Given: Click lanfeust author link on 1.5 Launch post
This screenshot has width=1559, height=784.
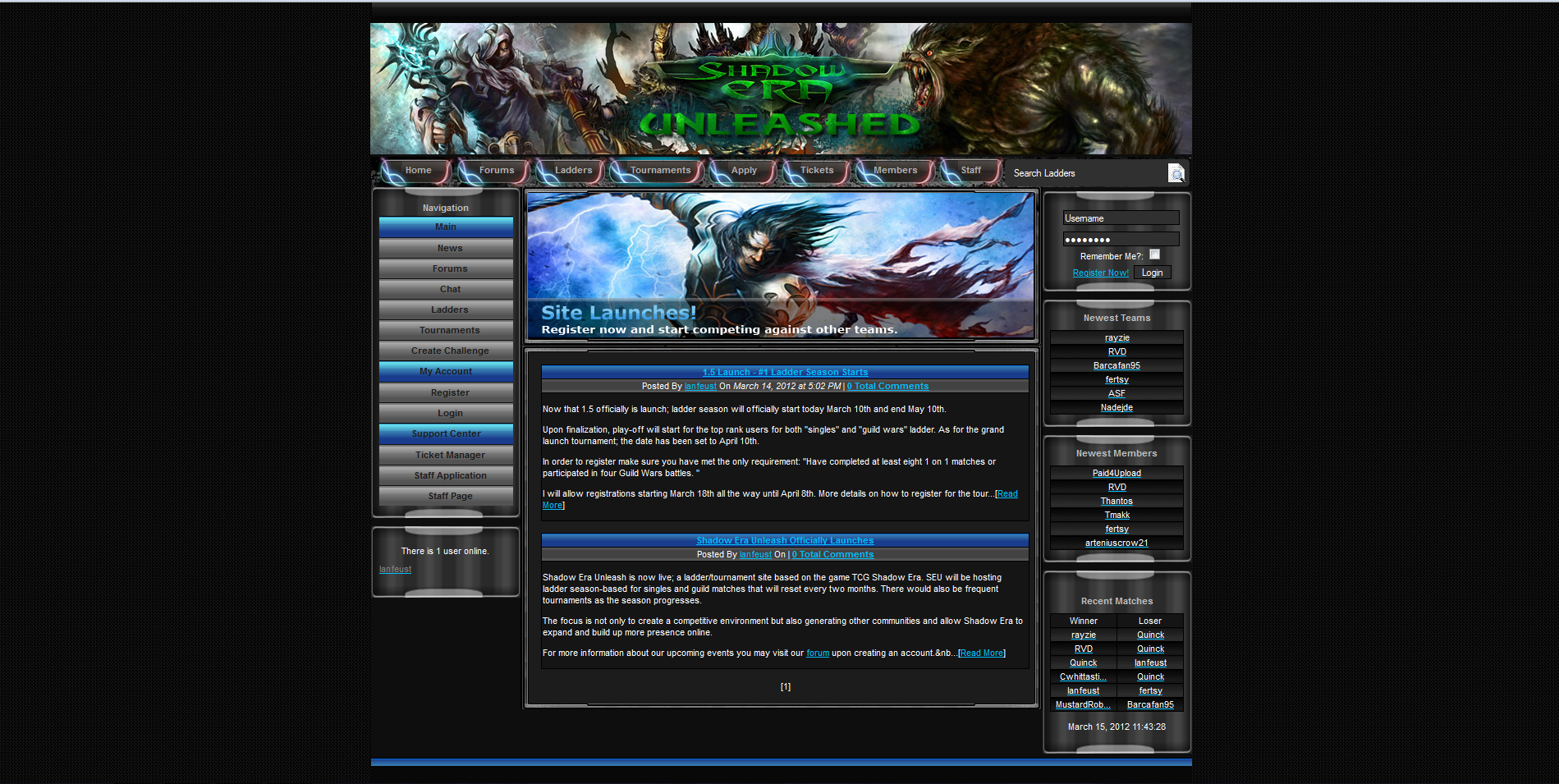Looking at the screenshot, I should pos(700,387).
